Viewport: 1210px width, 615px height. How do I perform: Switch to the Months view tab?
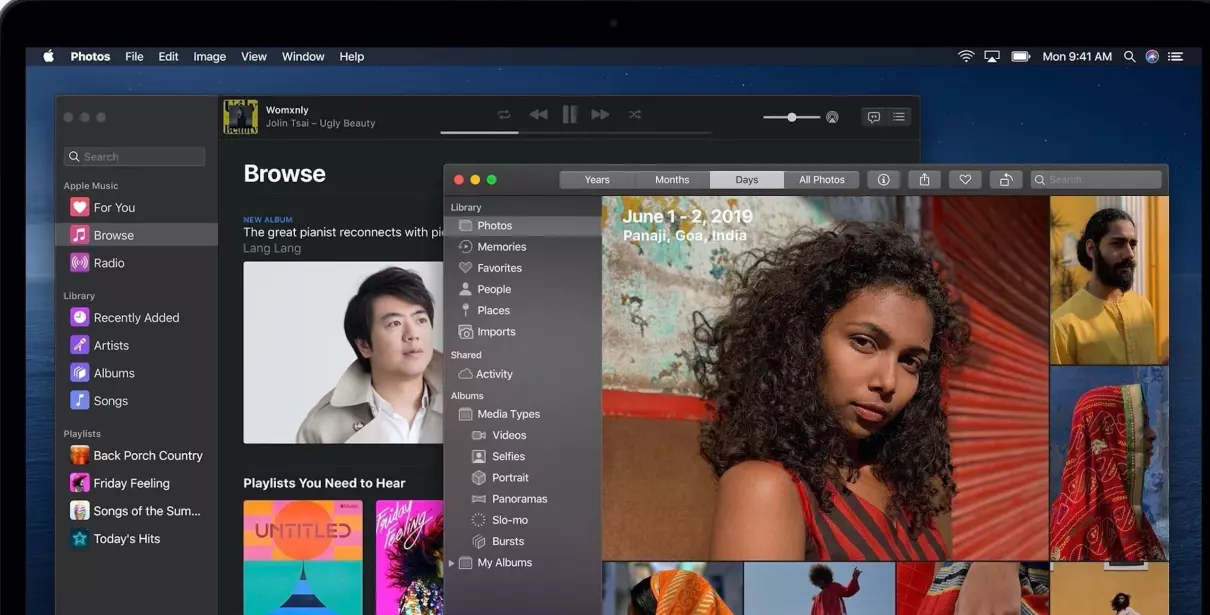click(x=672, y=180)
